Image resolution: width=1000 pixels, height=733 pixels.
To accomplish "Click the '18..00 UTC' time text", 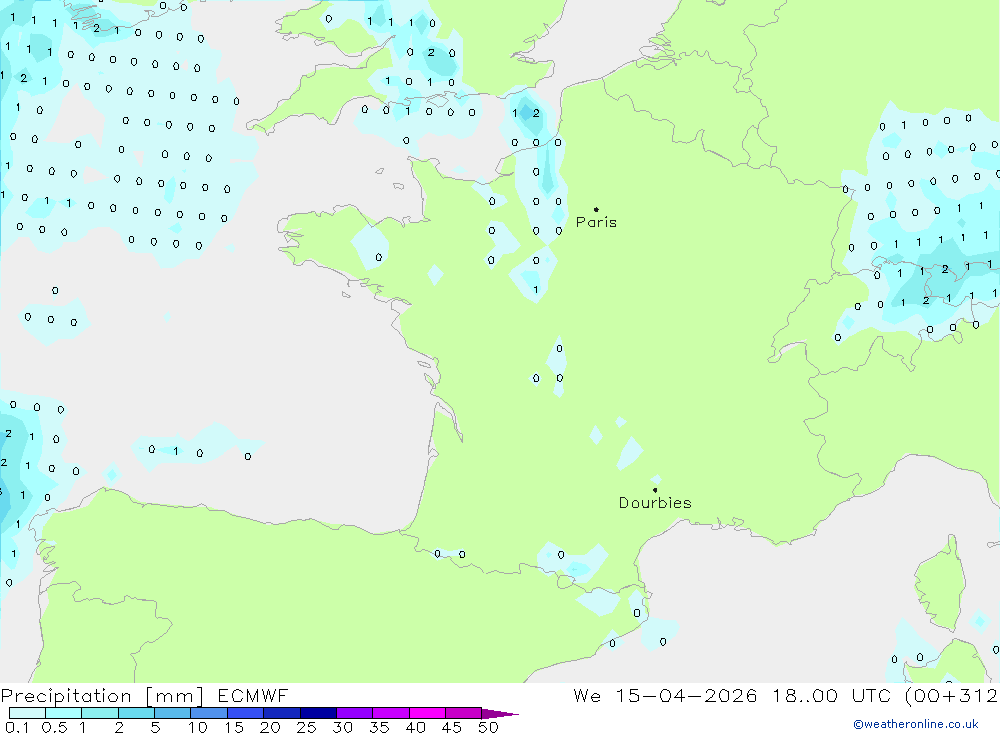I will (x=831, y=695).
